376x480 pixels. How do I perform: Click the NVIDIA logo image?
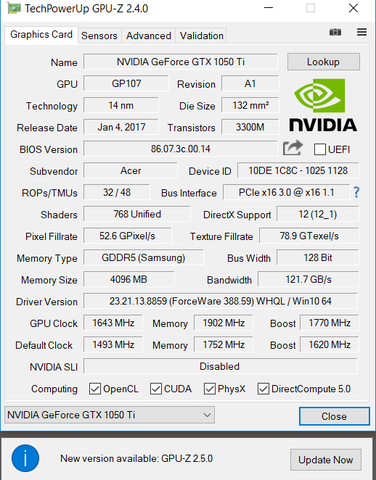click(x=323, y=105)
